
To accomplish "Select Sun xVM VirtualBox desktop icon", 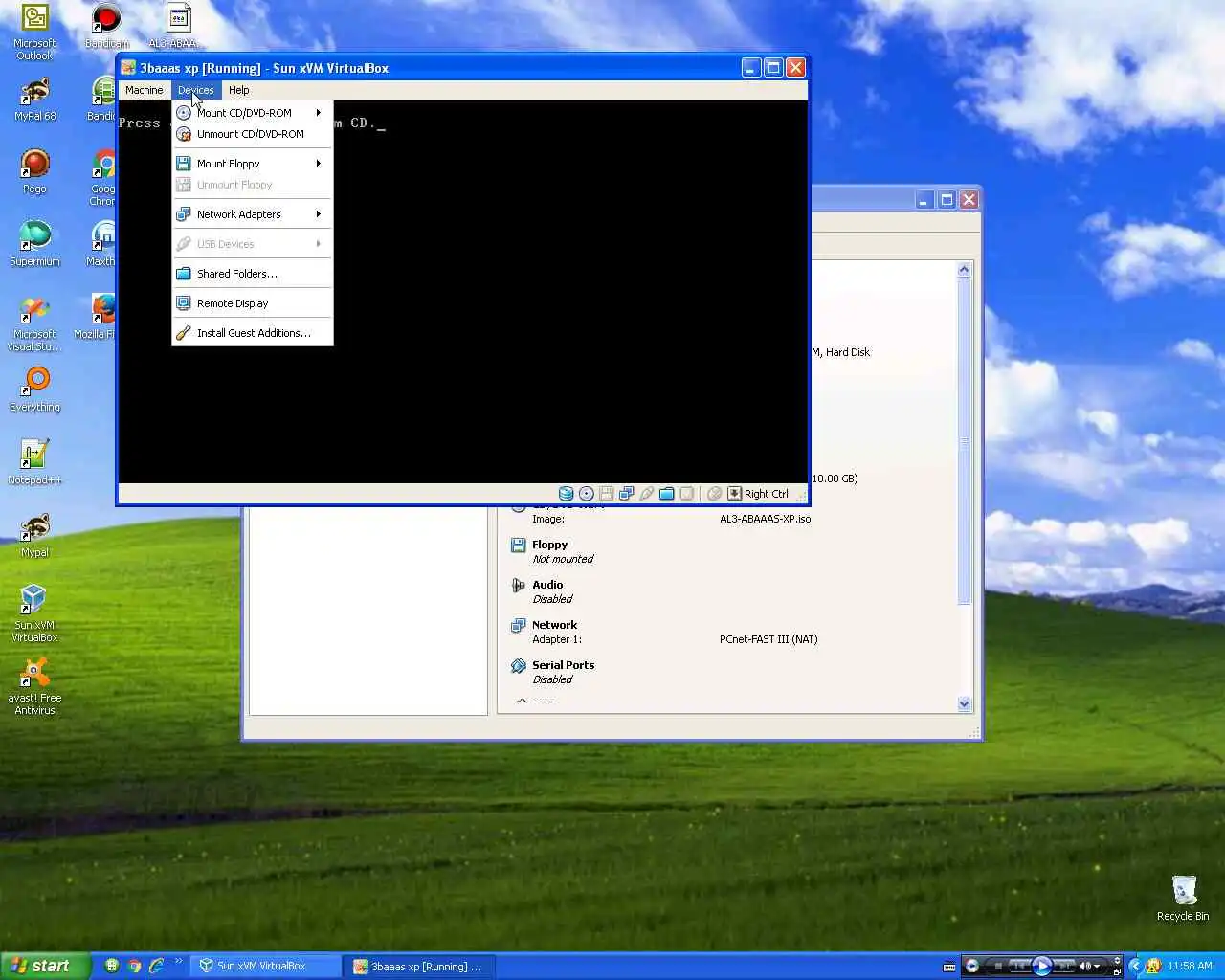I will (34, 613).
